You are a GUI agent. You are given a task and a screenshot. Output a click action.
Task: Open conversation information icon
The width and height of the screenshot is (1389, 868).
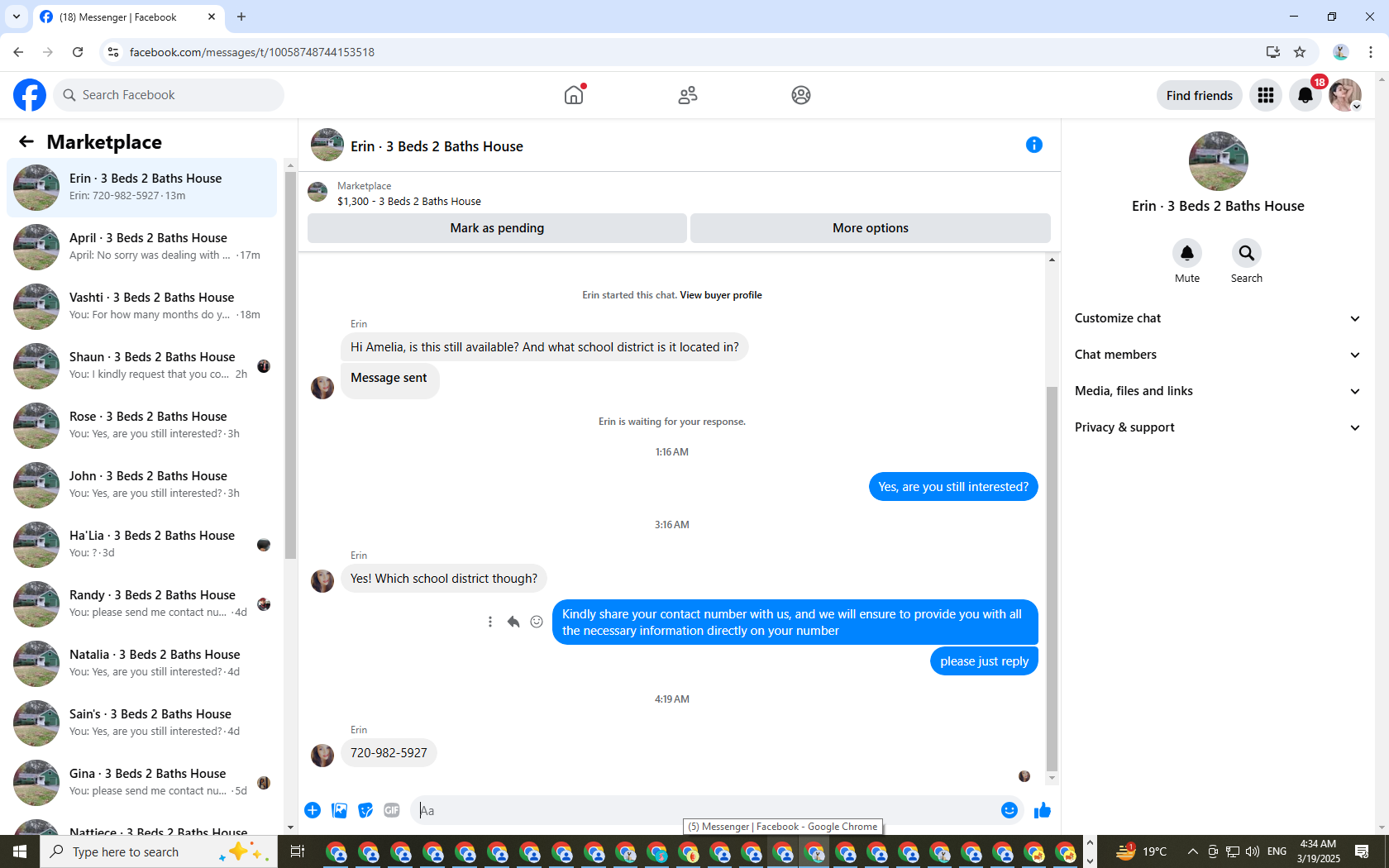coord(1034,145)
